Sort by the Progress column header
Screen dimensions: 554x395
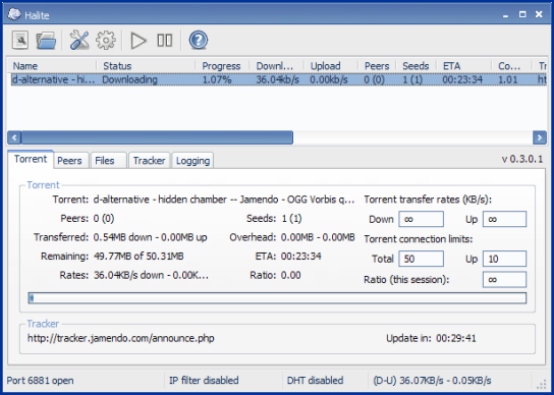click(221, 66)
